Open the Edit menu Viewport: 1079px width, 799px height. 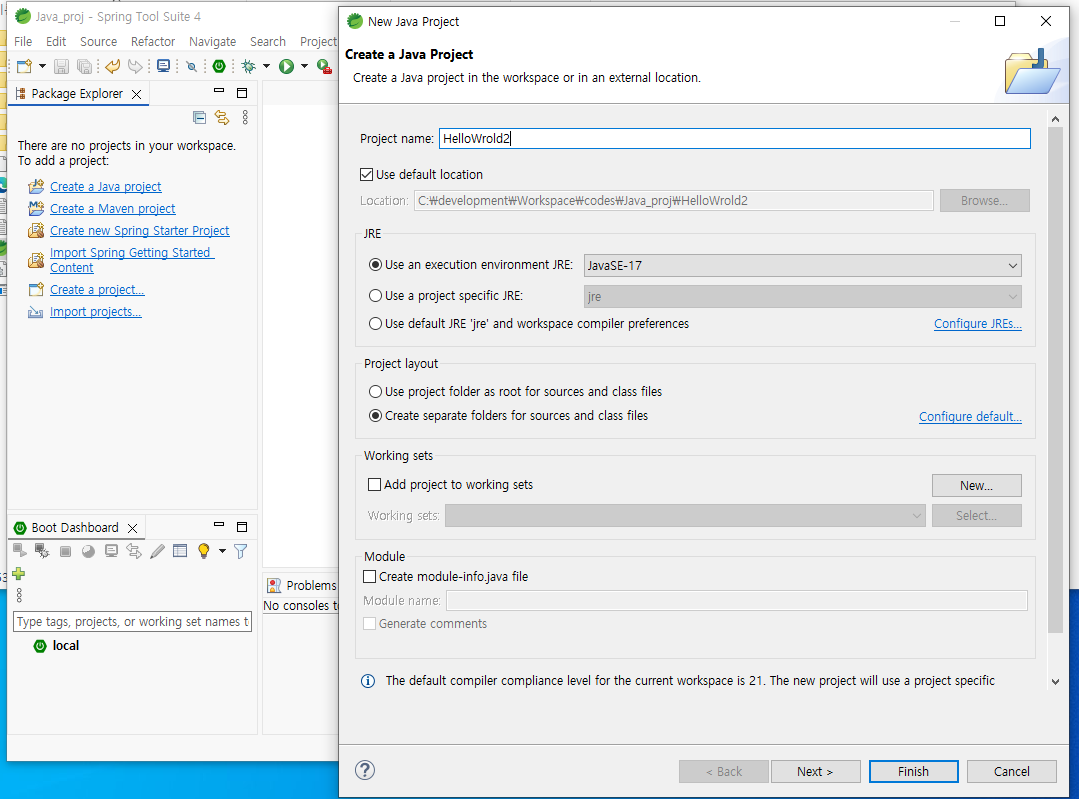(x=56, y=41)
